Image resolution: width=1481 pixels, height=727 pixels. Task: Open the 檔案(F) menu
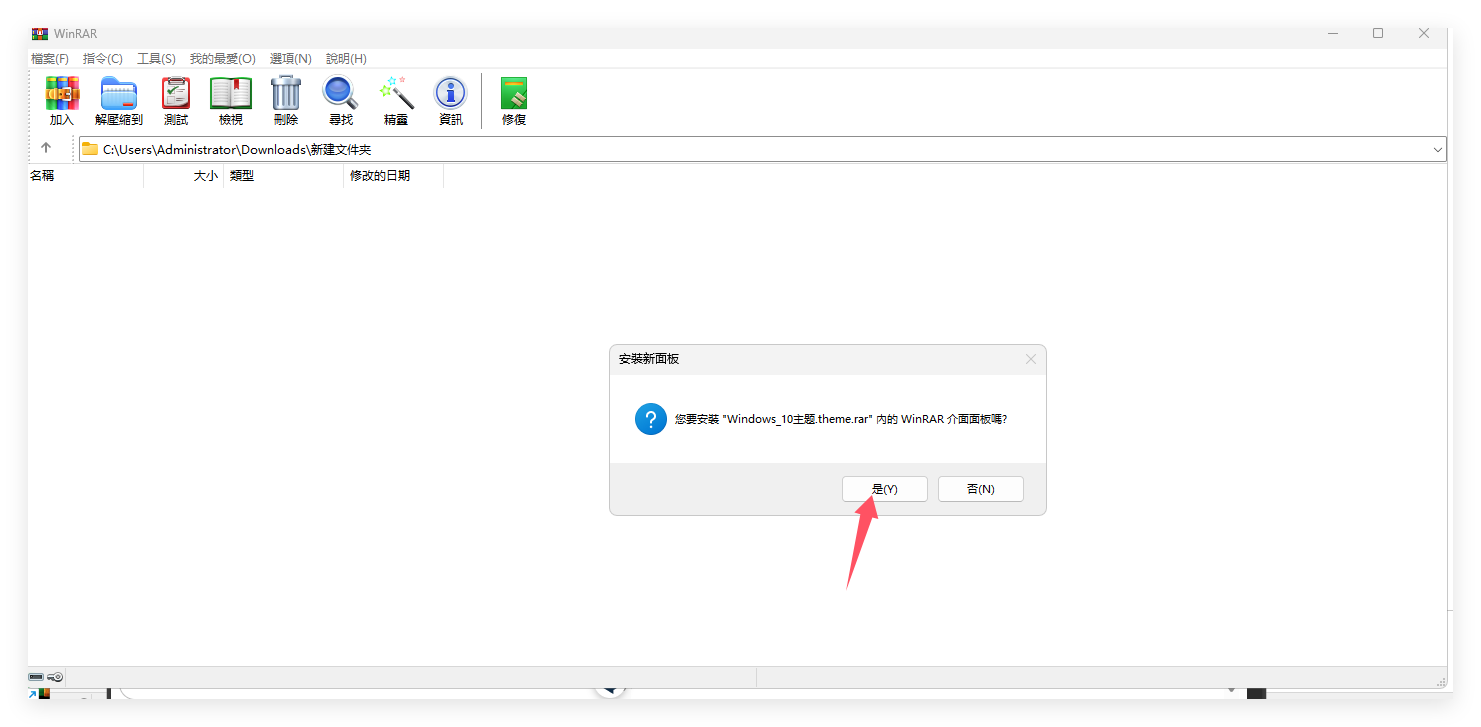[x=50, y=59]
